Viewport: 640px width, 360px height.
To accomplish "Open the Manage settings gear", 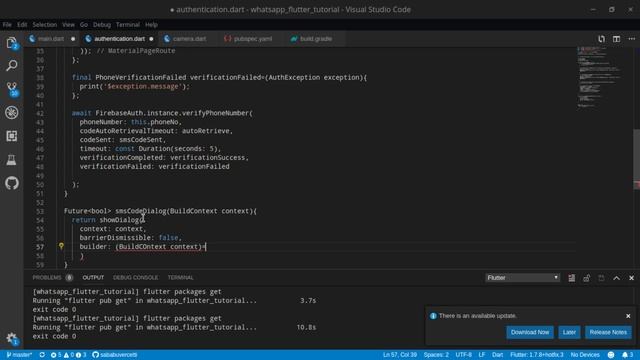I will pos(11,338).
